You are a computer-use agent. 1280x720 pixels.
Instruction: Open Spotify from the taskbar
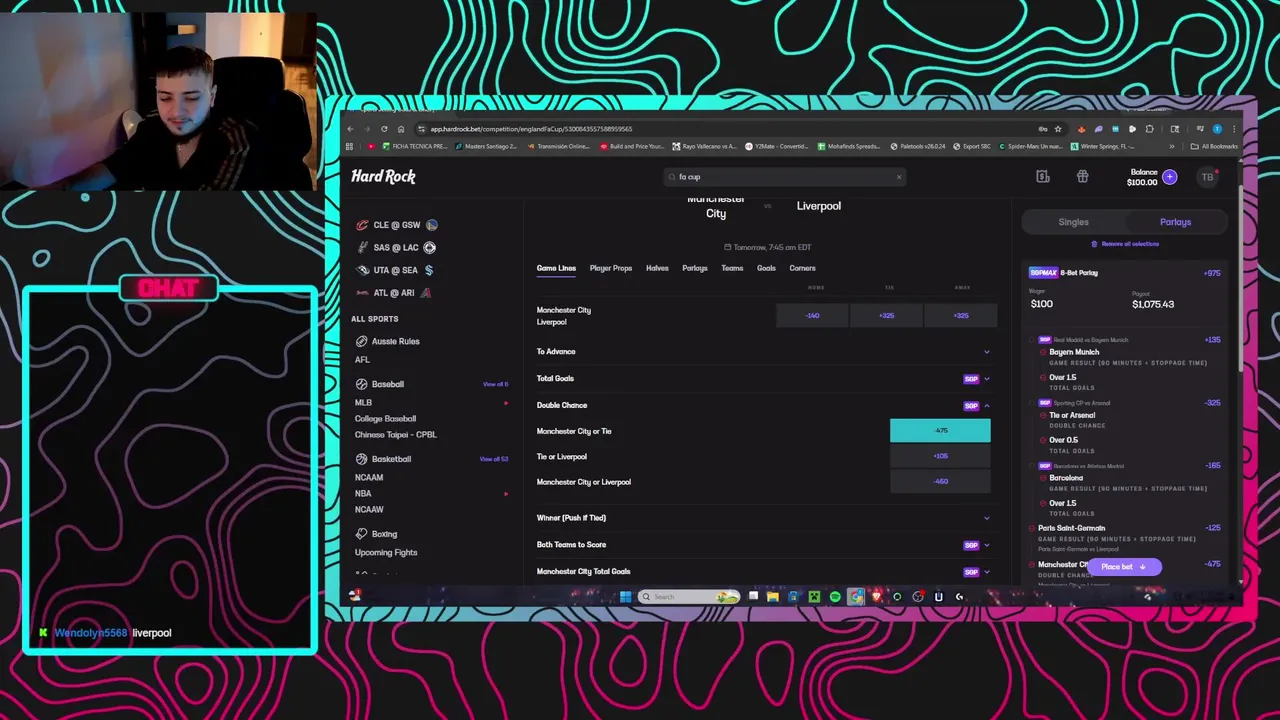(x=835, y=597)
